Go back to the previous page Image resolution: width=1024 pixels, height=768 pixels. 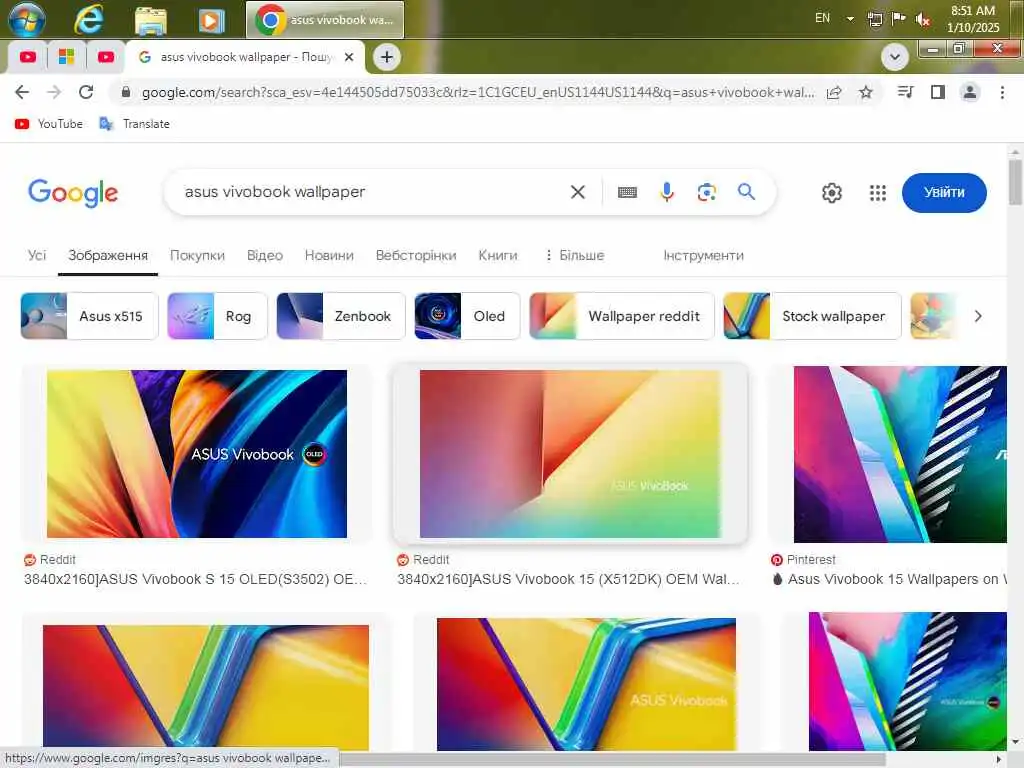pos(22,92)
